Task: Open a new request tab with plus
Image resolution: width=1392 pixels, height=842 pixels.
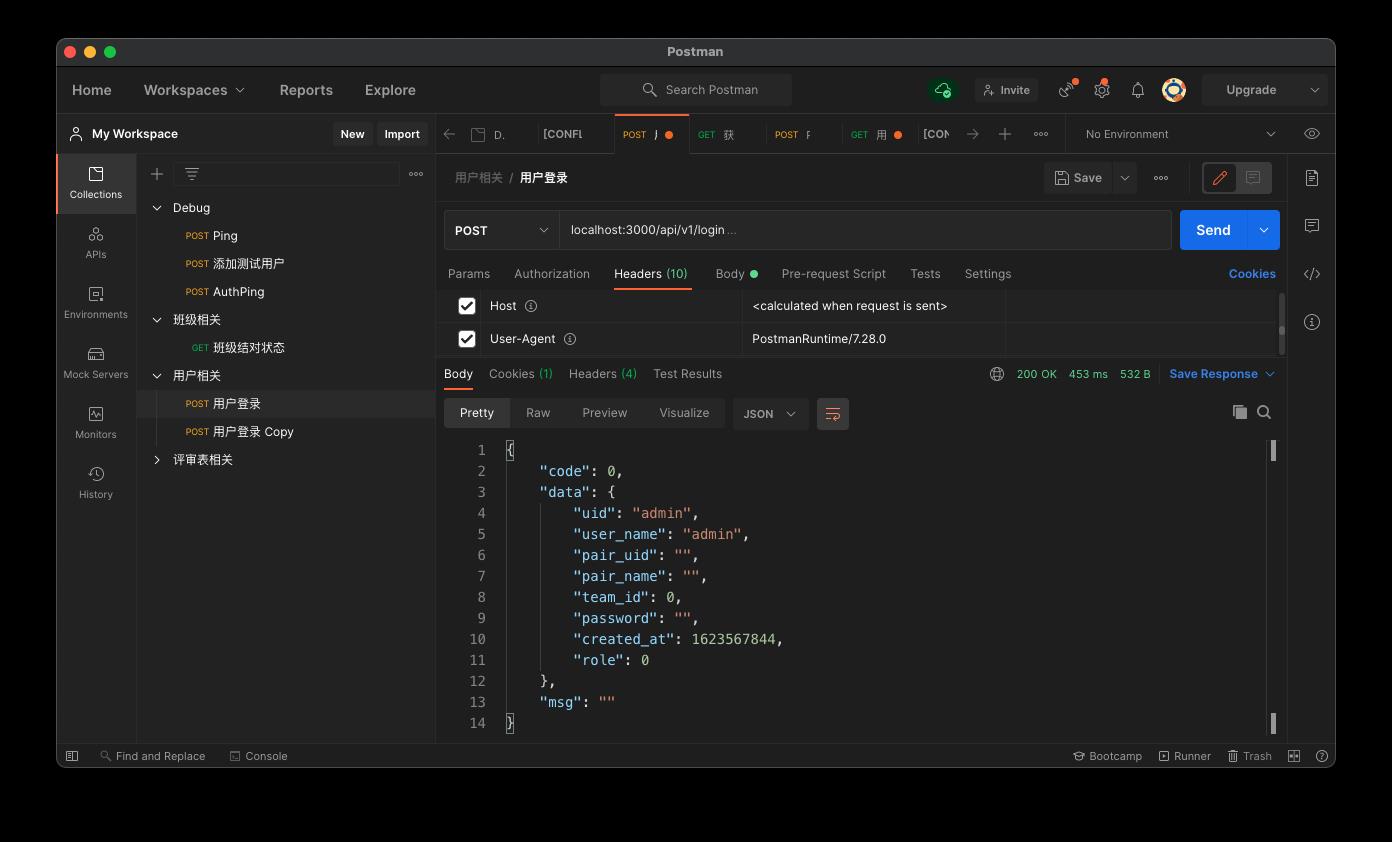Action: click(1005, 134)
